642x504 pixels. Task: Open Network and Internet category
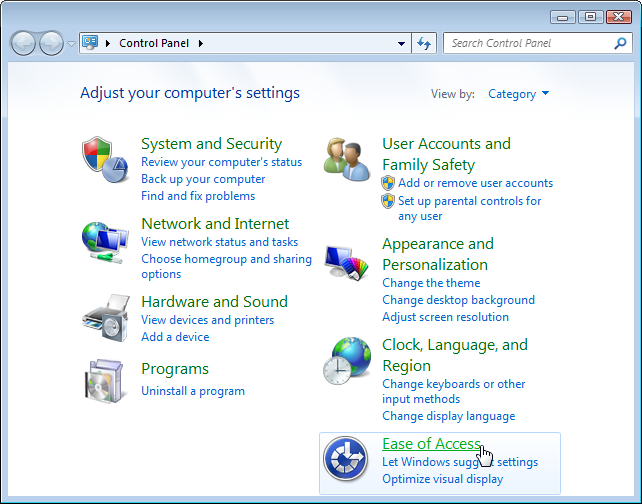tap(215, 224)
